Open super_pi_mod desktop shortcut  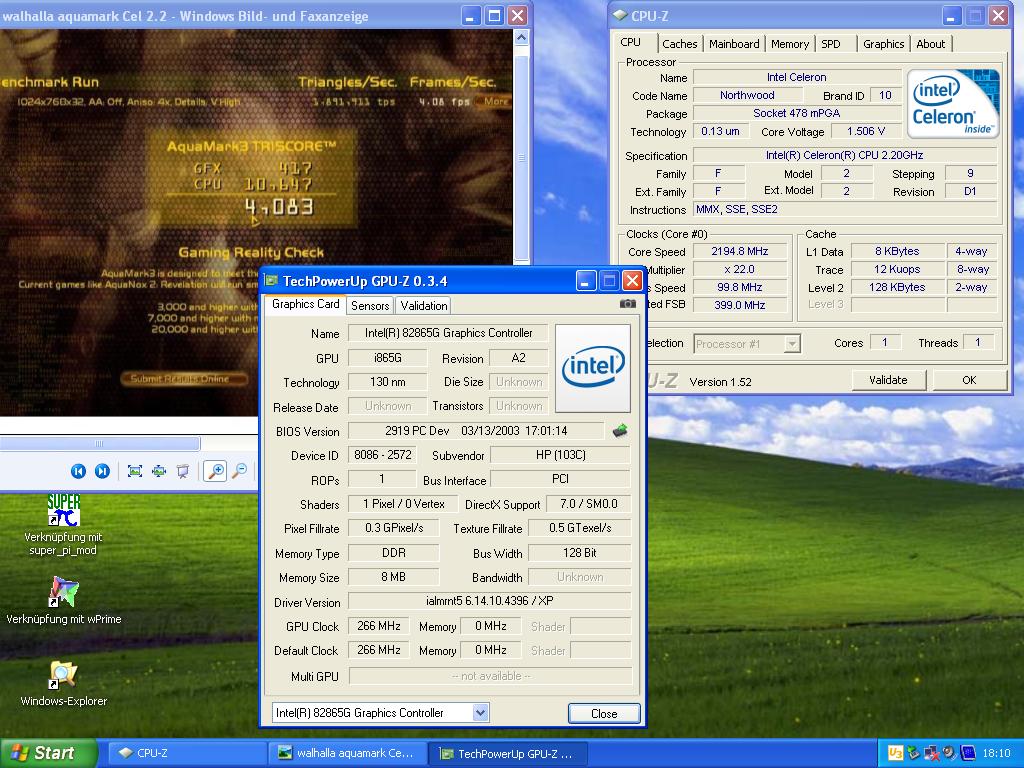[63, 525]
